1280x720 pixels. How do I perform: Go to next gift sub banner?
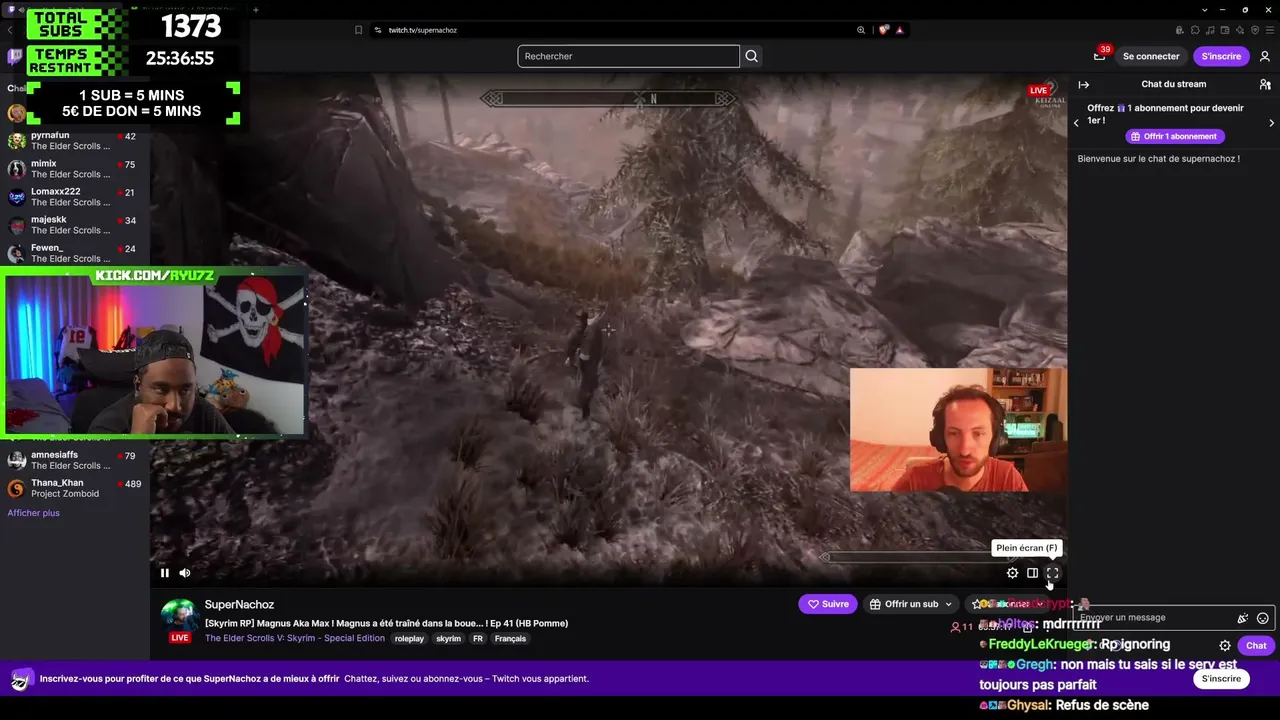(1272, 123)
